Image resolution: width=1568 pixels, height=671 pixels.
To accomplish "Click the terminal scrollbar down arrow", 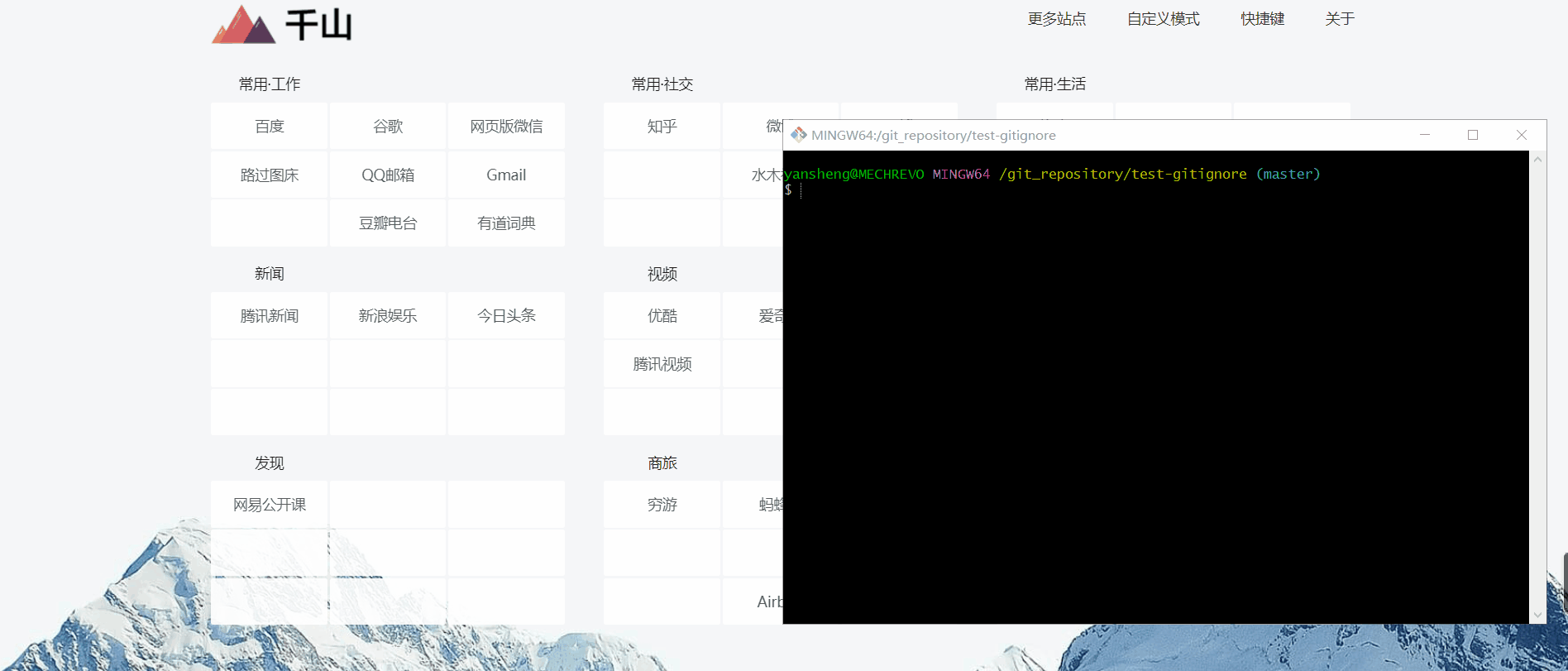I will (x=1537, y=616).
